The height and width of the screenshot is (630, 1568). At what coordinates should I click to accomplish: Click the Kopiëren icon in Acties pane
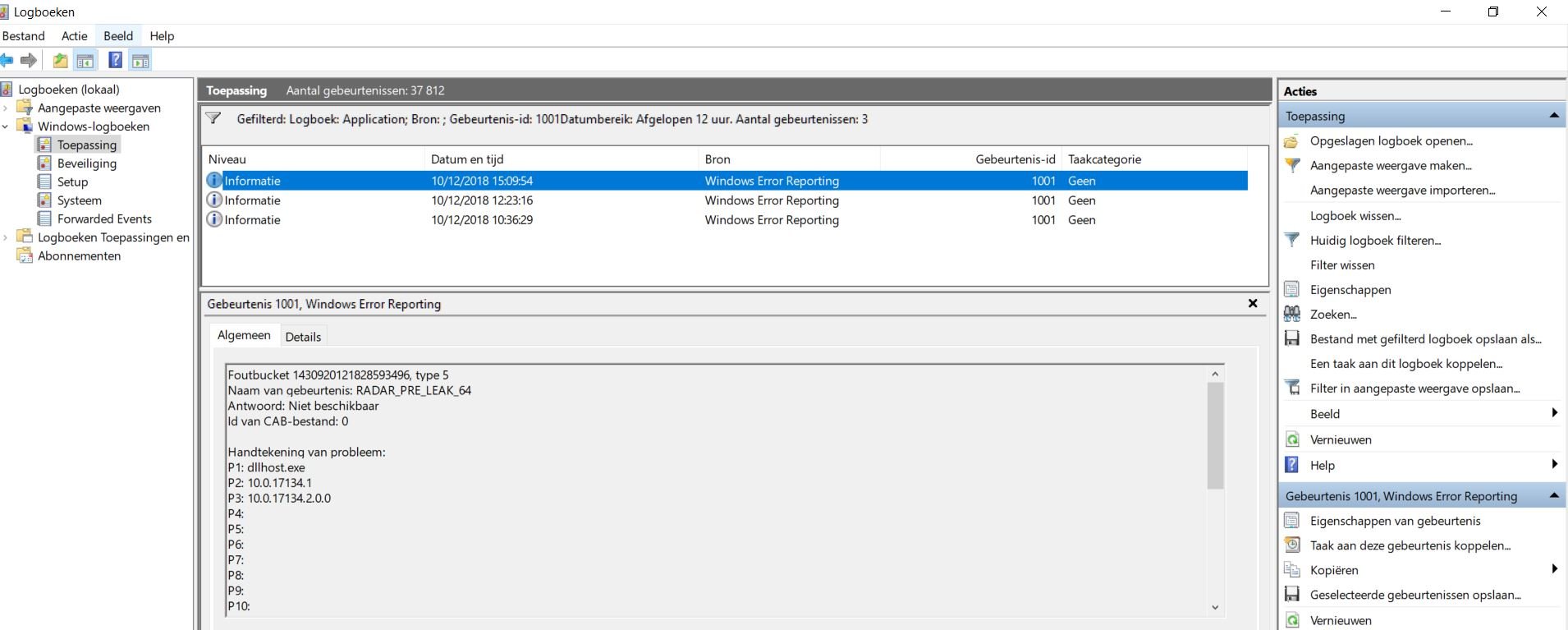click(1292, 570)
